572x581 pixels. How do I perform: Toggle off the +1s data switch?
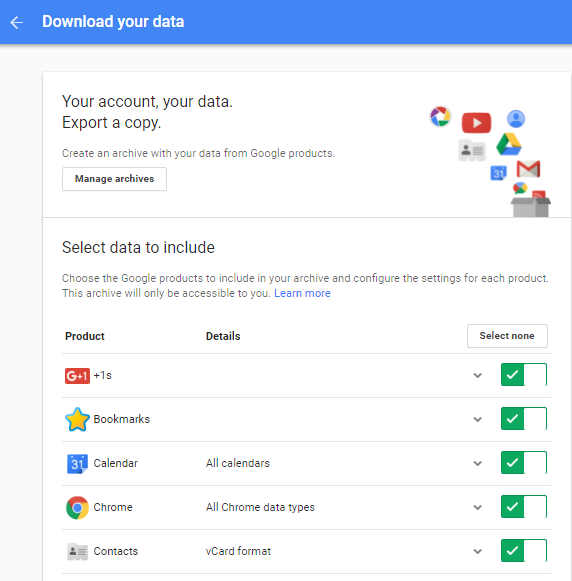[523, 375]
